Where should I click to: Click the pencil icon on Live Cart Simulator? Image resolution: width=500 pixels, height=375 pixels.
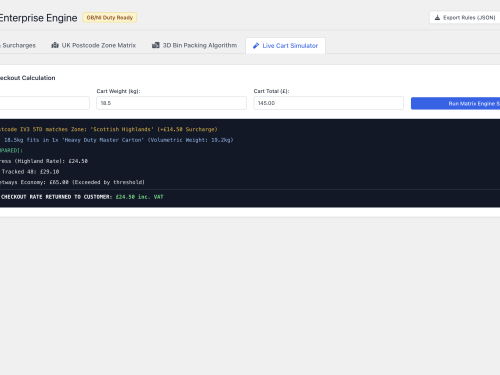click(x=256, y=46)
